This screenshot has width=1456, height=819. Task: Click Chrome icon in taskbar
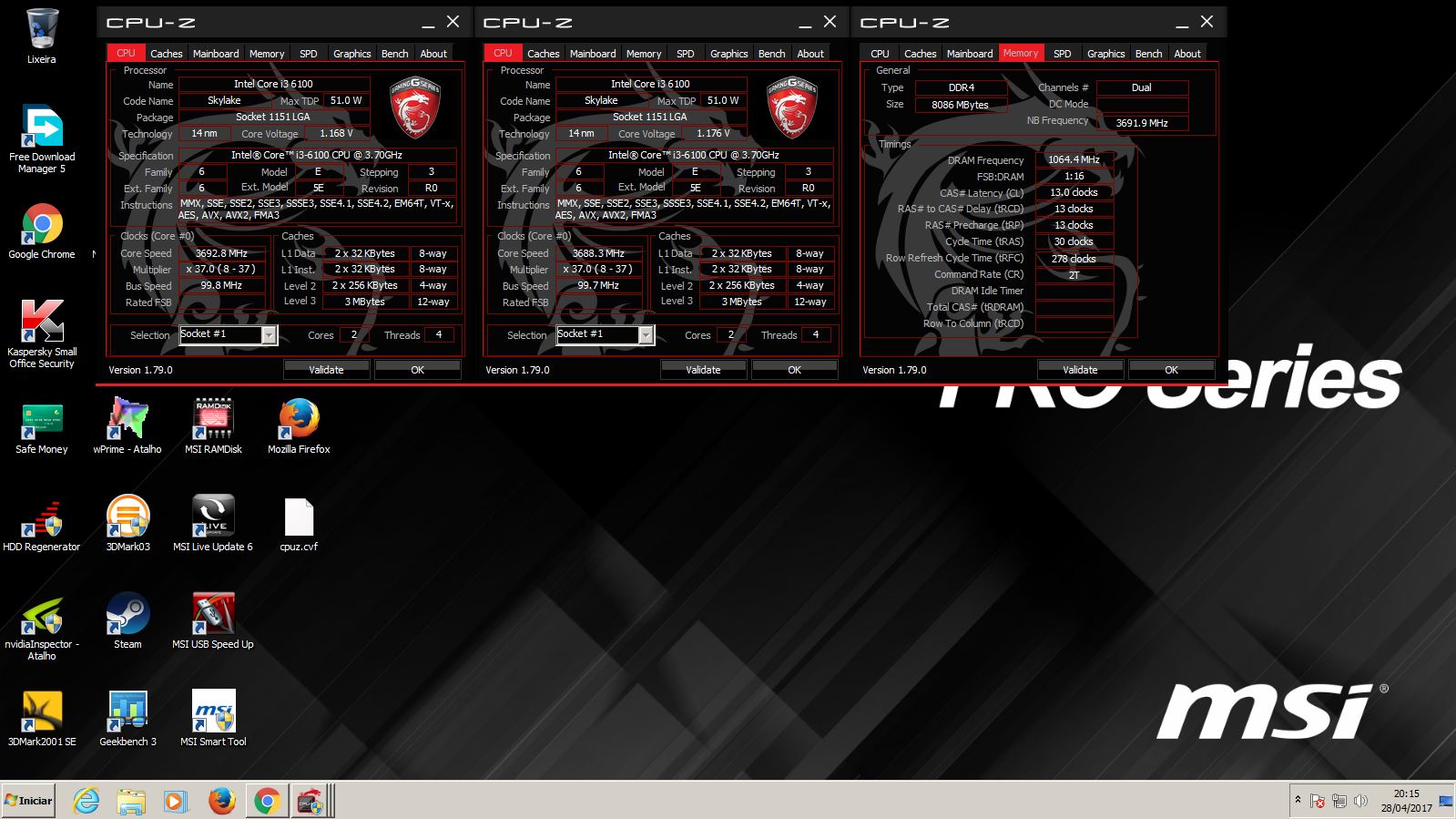coord(266,801)
